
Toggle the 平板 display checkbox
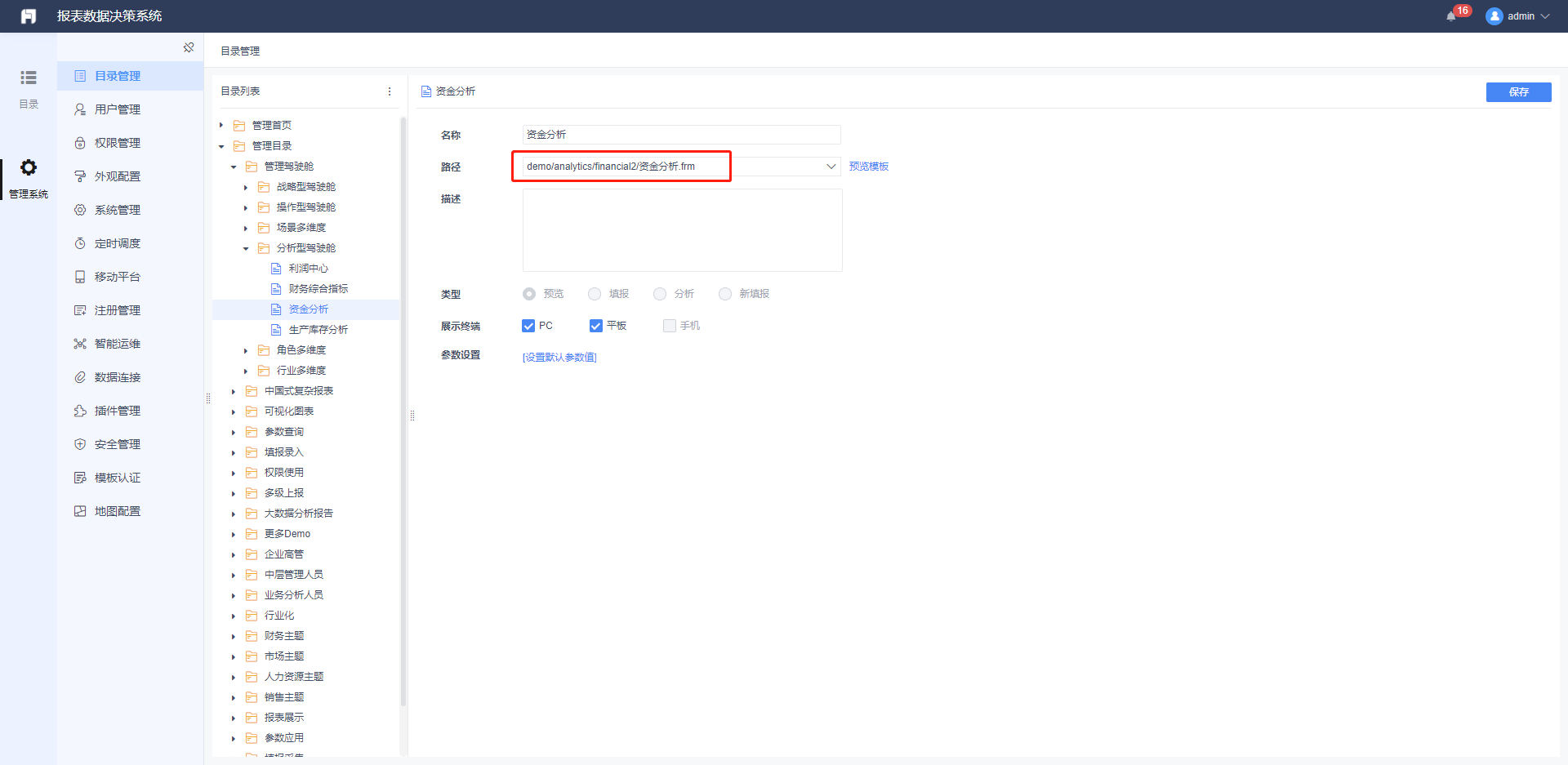coord(596,326)
